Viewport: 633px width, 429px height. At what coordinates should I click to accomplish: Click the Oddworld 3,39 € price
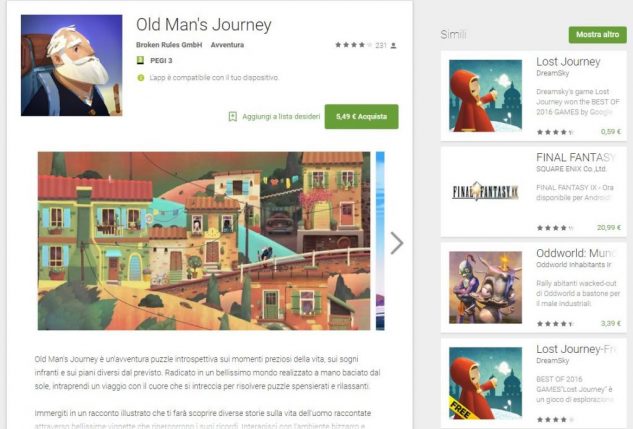(611, 323)
